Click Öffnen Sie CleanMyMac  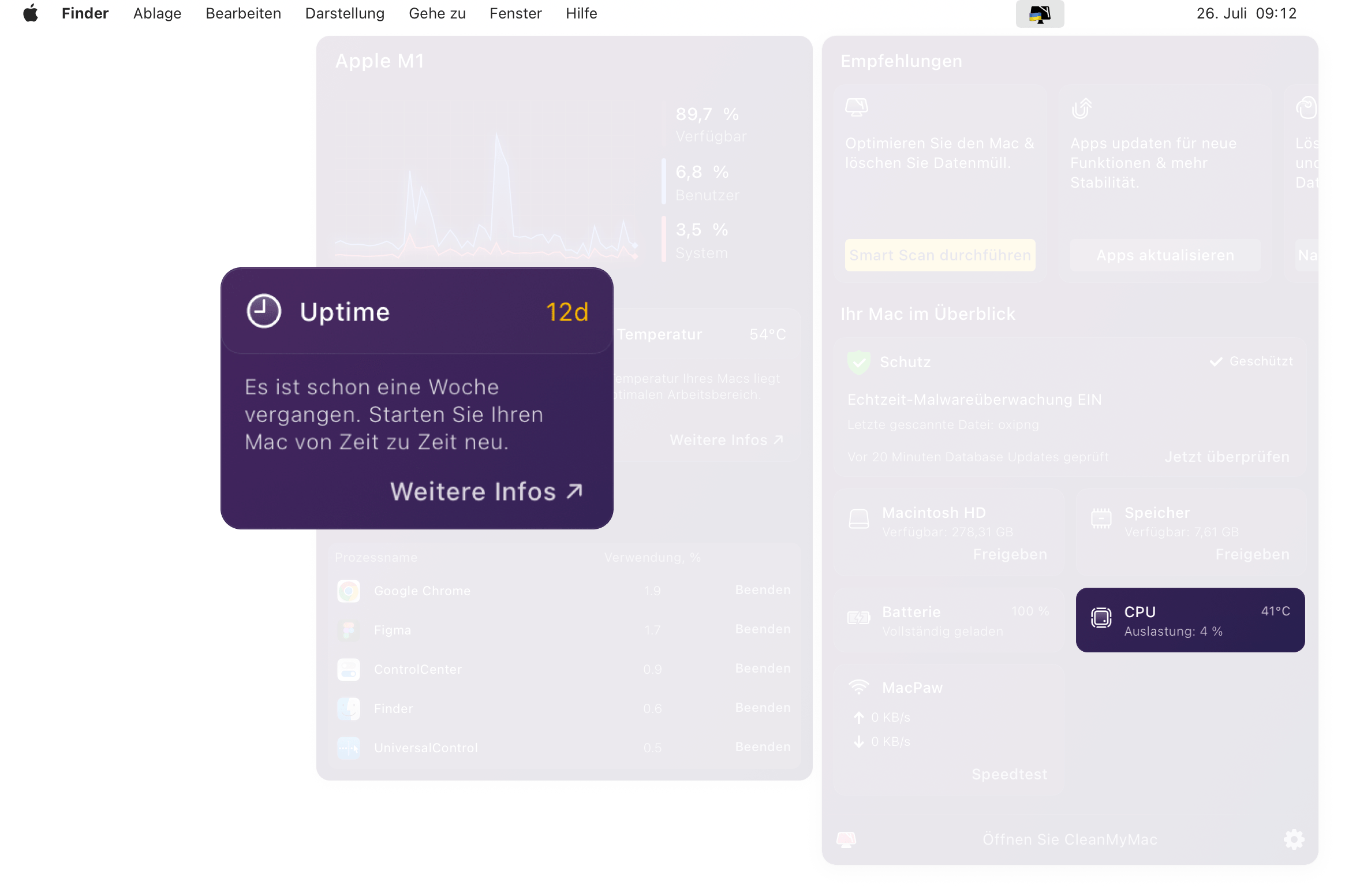[1070, 839]
